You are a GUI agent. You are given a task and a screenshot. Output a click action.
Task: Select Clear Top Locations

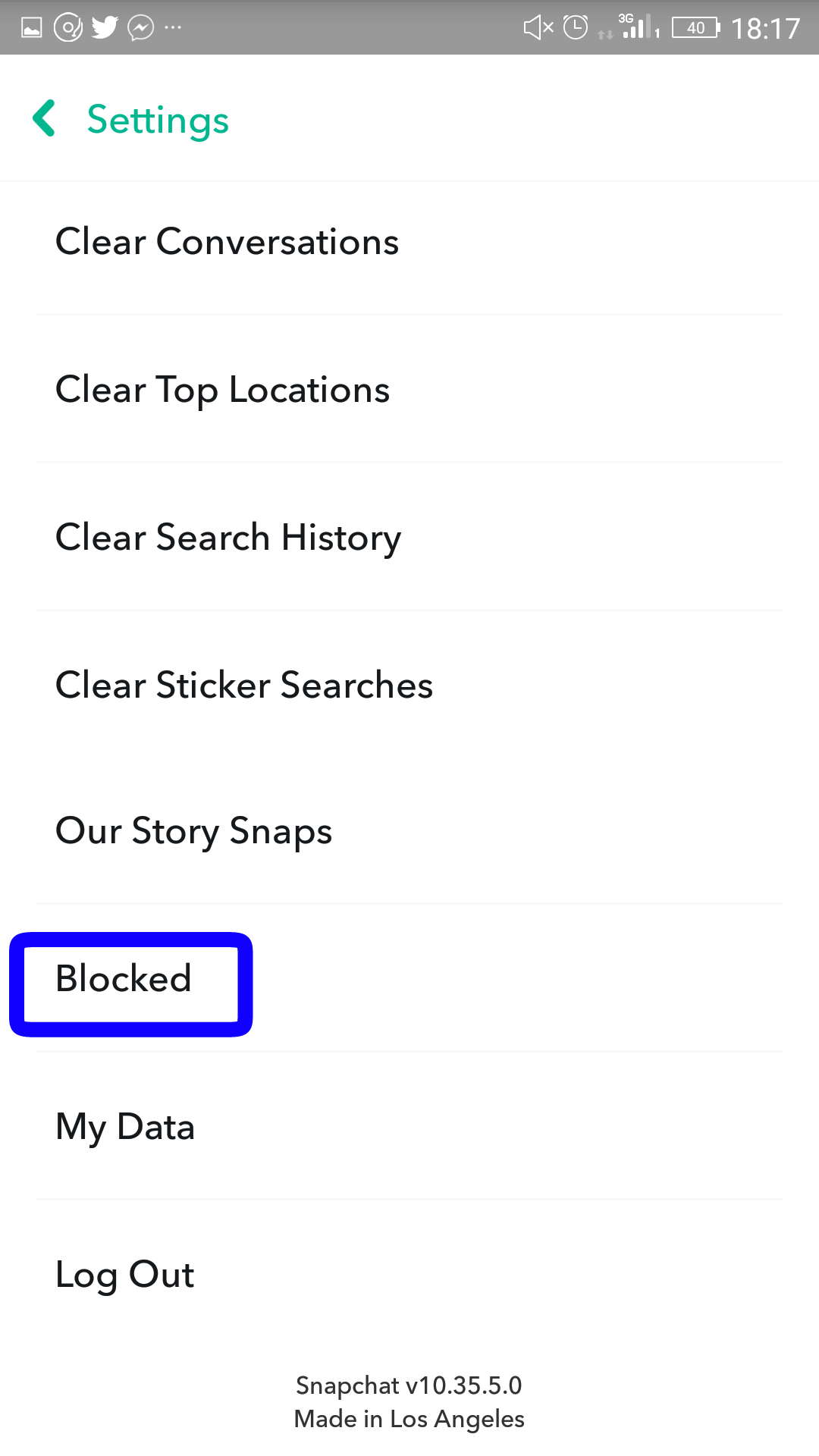(x=222, y=389)
